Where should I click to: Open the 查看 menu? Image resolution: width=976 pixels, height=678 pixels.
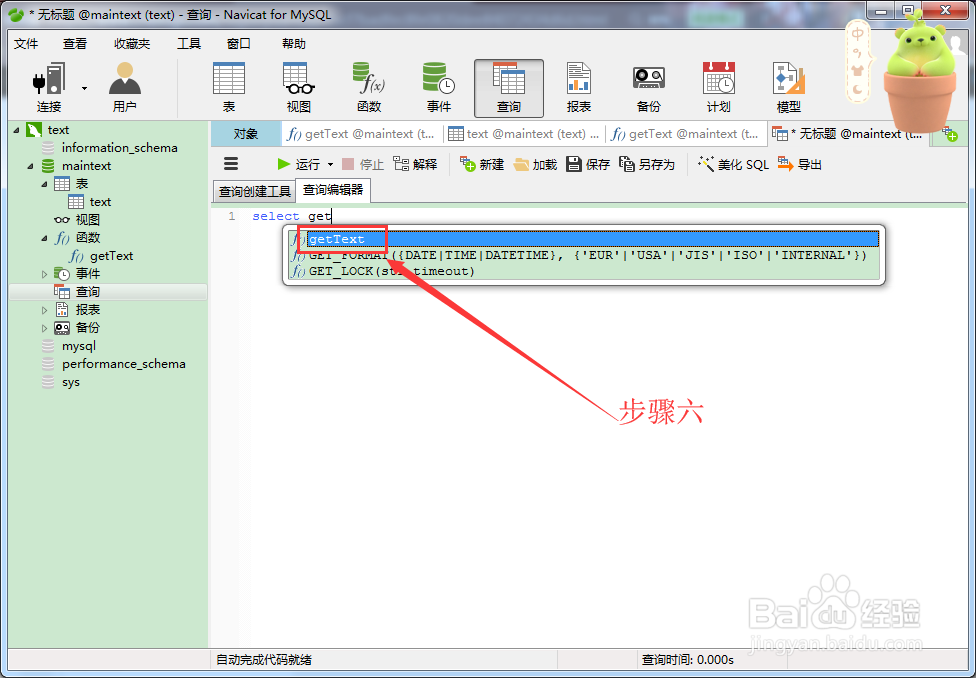point(75,44)
